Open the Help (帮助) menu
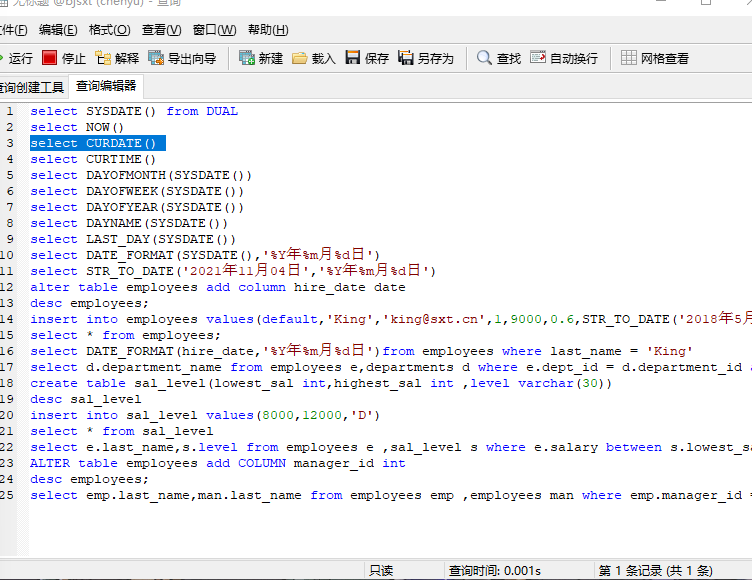 pos(268,30)
